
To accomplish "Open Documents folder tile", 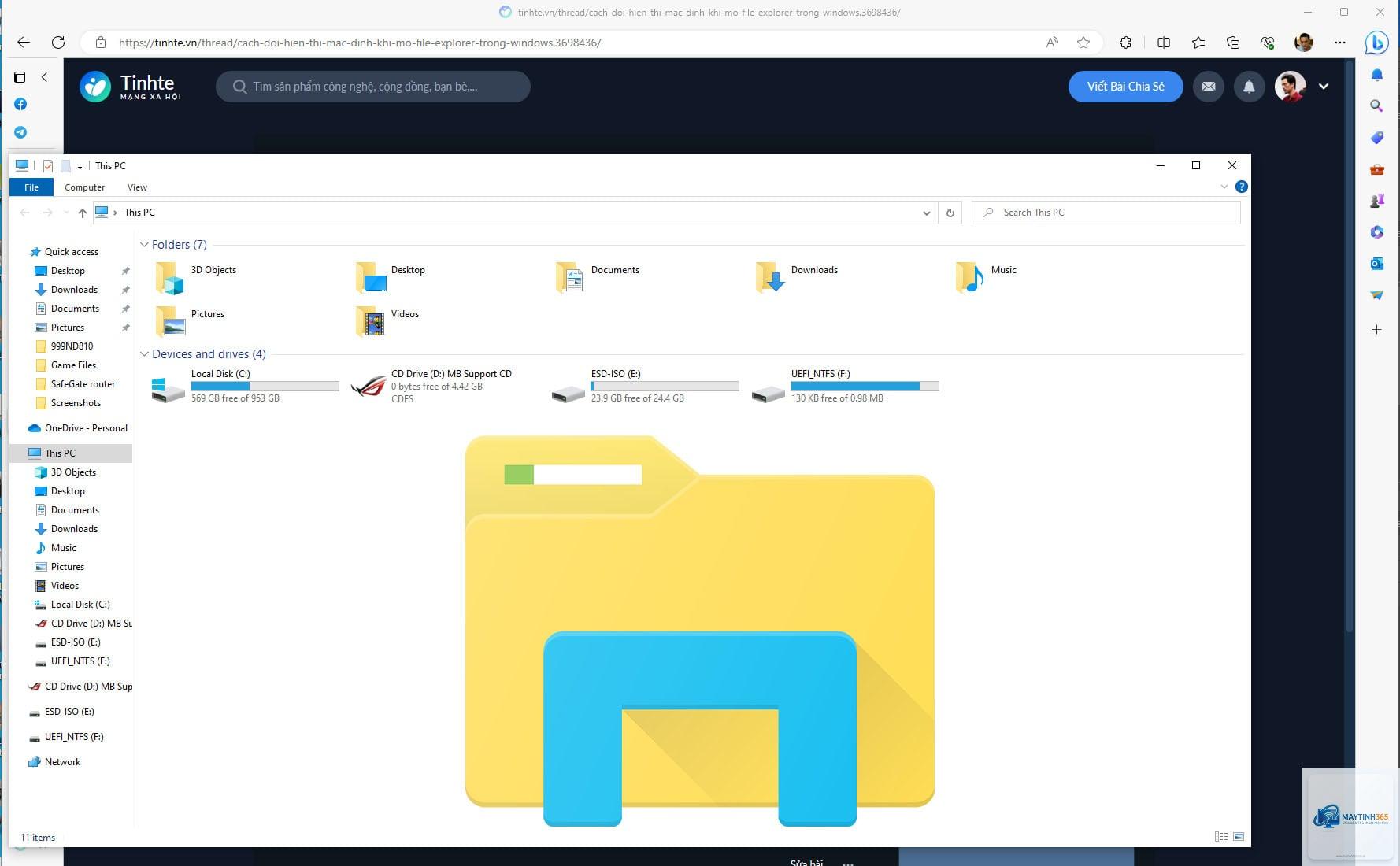I will pos(596,277).
